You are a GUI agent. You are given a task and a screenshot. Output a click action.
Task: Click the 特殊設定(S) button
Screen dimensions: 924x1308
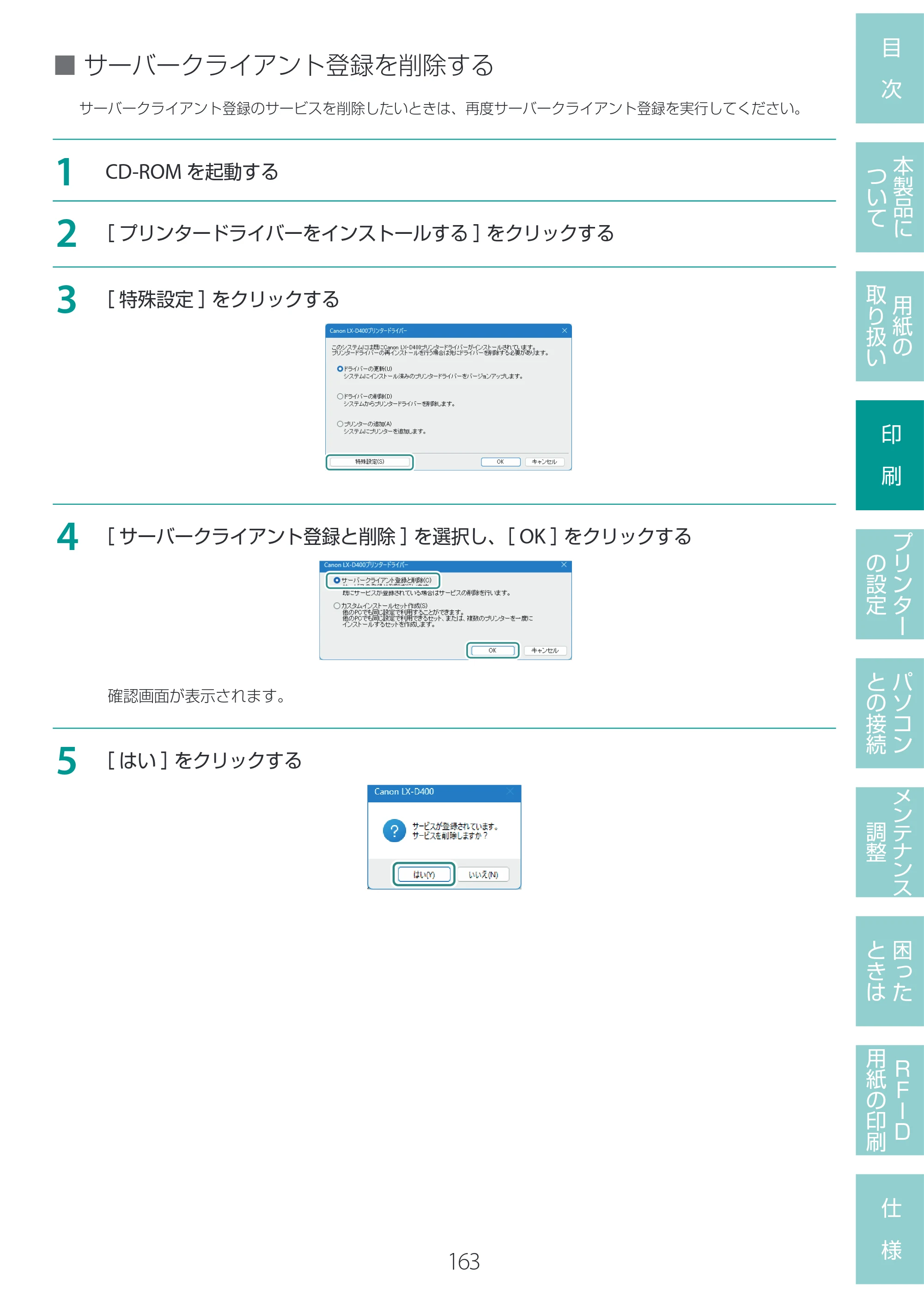pyautogui.click(x=370, y=461)
